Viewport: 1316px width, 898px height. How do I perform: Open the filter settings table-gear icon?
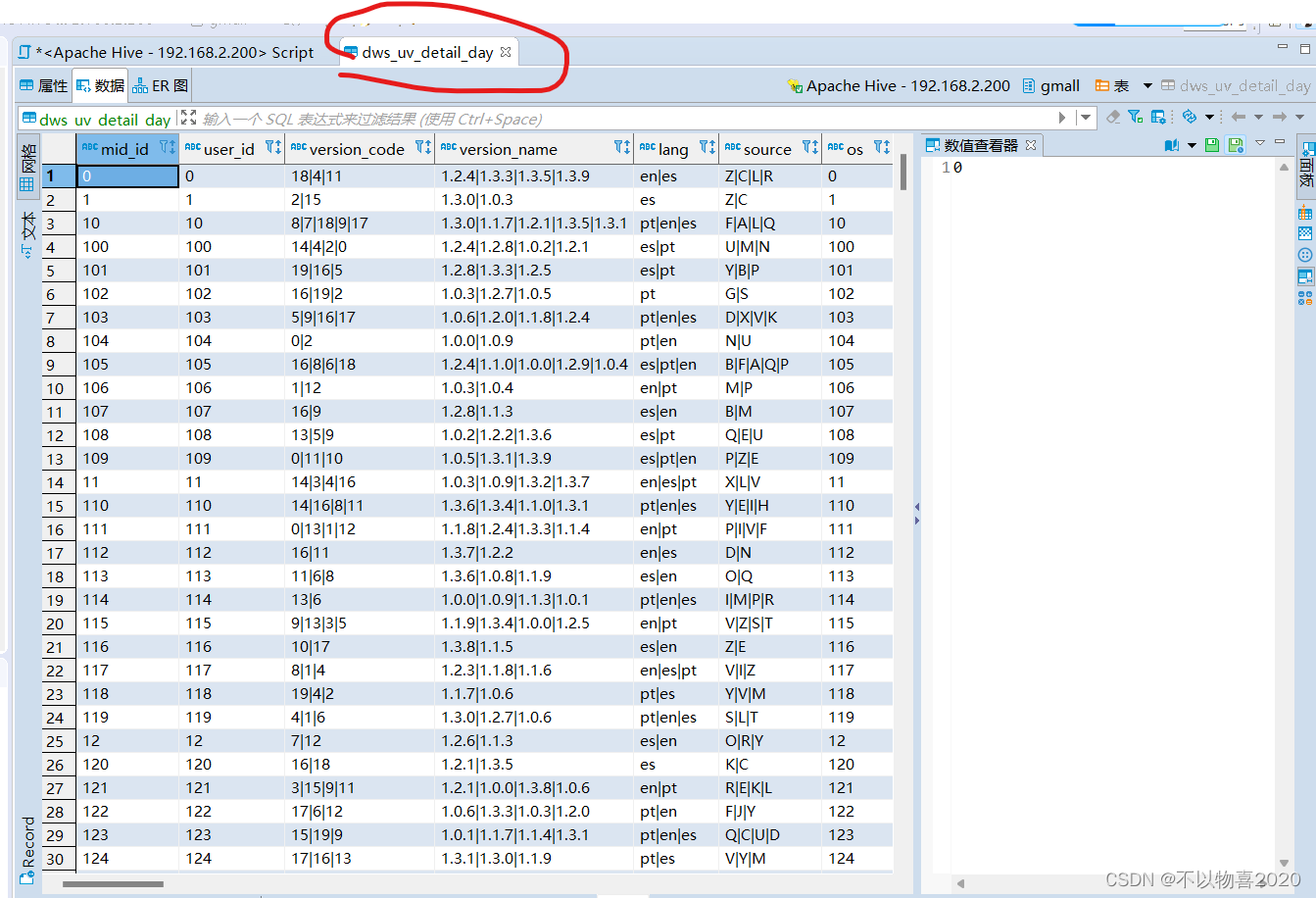click(x=1158, y=117)
